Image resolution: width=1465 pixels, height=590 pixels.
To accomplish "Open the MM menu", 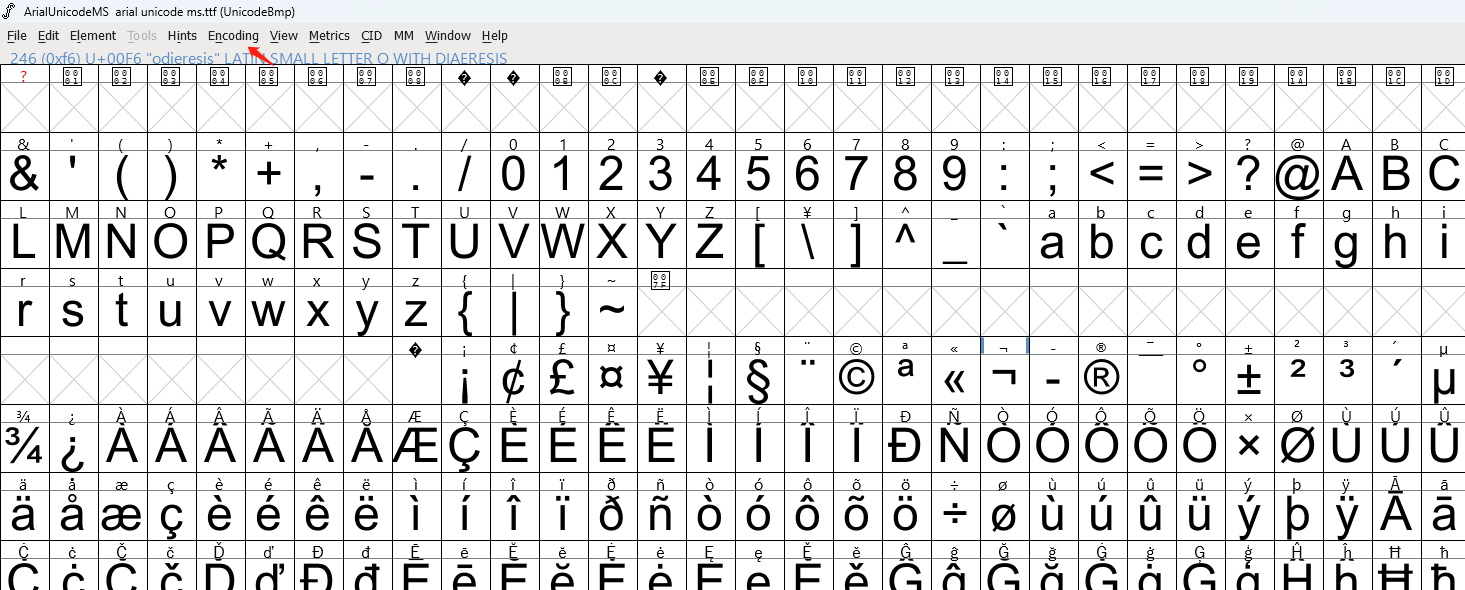I will [x=404, y=36].
